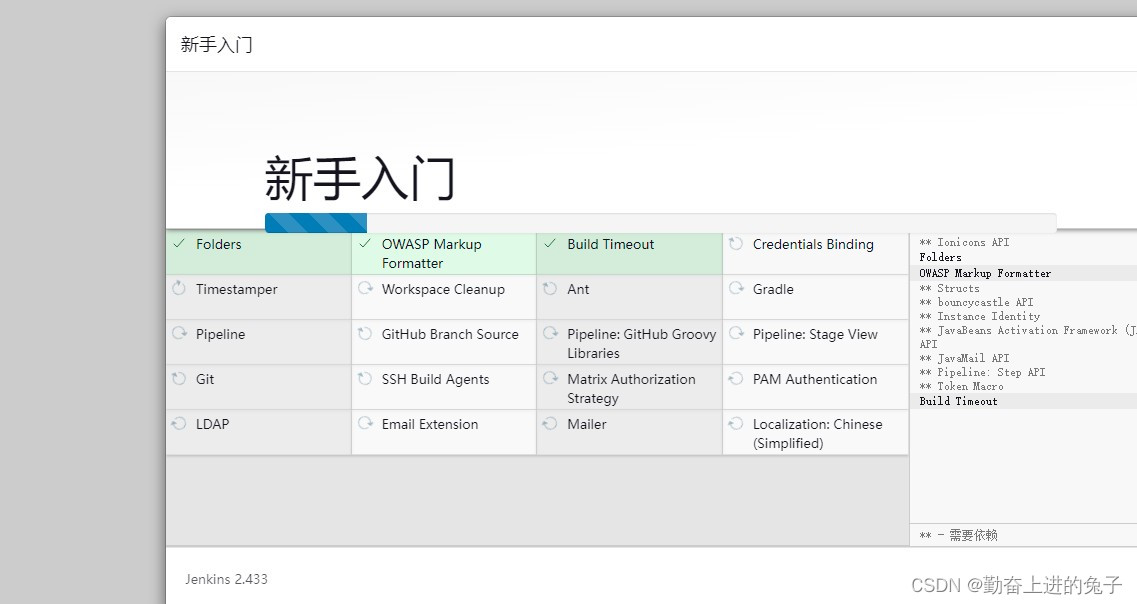This screenshot has height=604, width=1137.
Task: Click the large 新手入门 heading
Action: (x=360, y=178)
